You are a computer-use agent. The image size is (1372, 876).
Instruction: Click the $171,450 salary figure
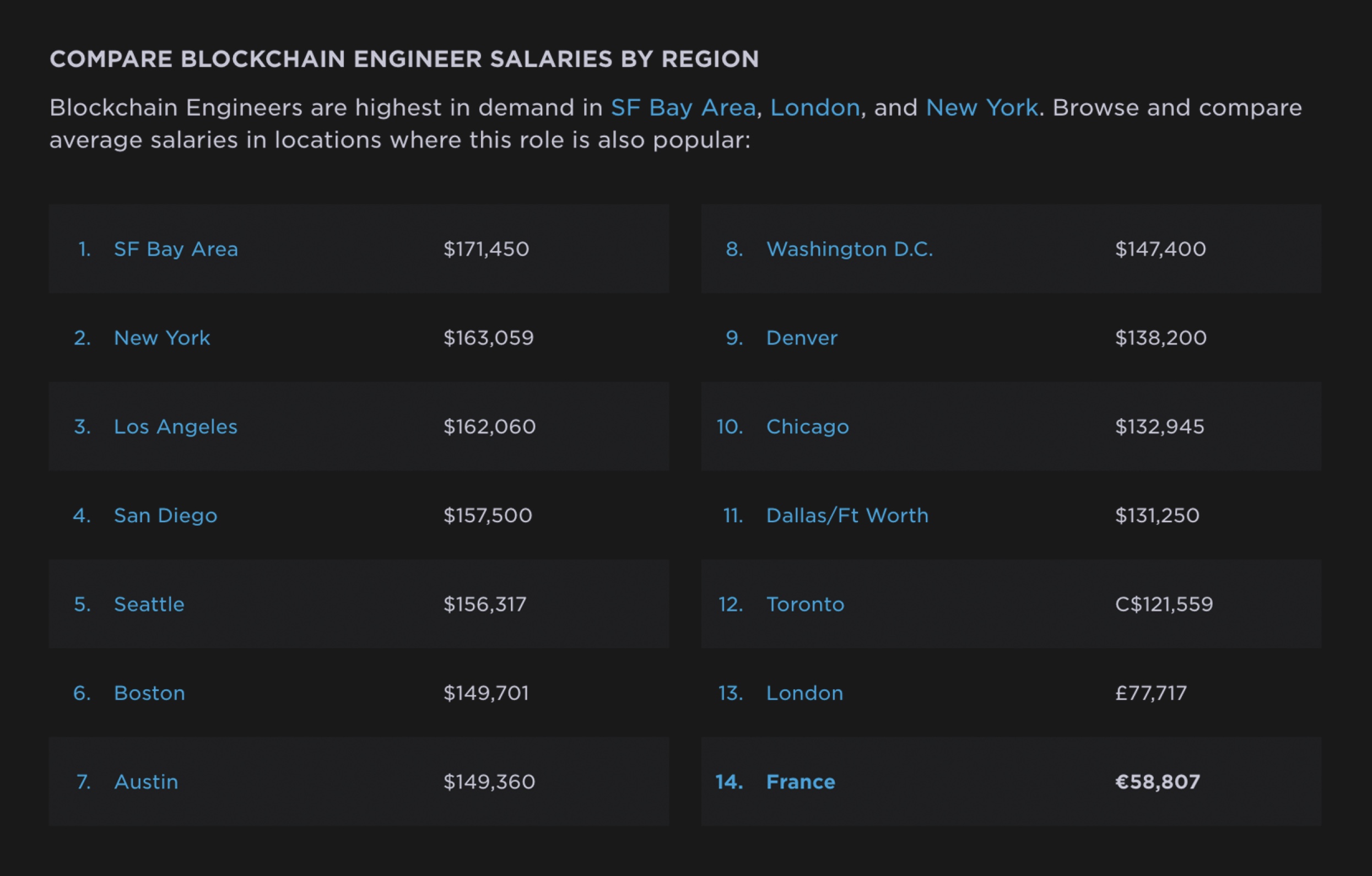coord(486,249)
